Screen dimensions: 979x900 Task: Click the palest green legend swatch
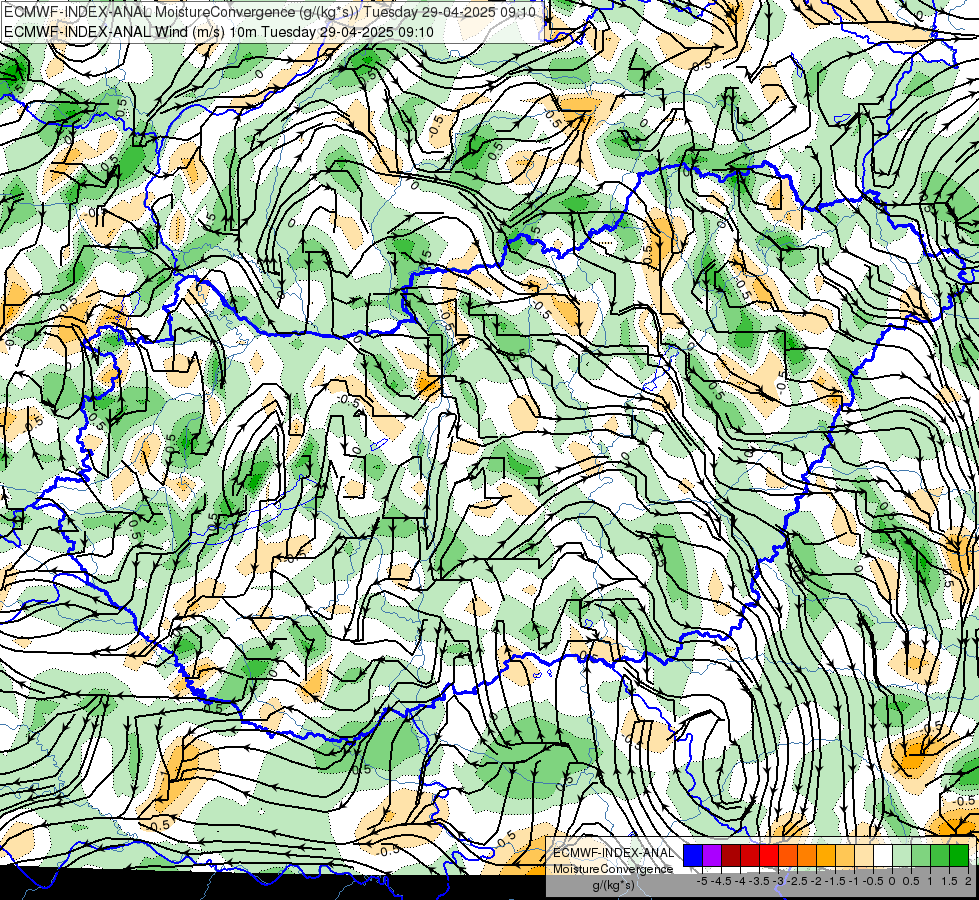coord(902,855)
